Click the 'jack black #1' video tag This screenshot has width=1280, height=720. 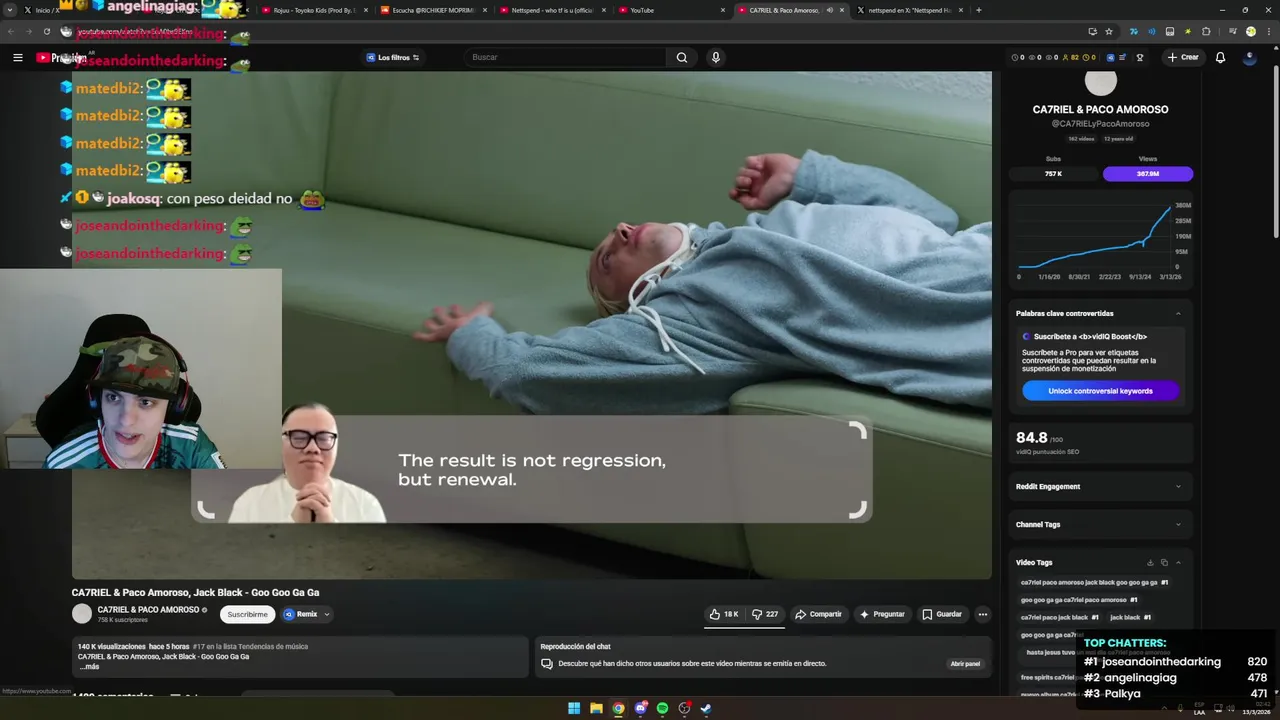pyautogui.click(x=1130, y=617)
